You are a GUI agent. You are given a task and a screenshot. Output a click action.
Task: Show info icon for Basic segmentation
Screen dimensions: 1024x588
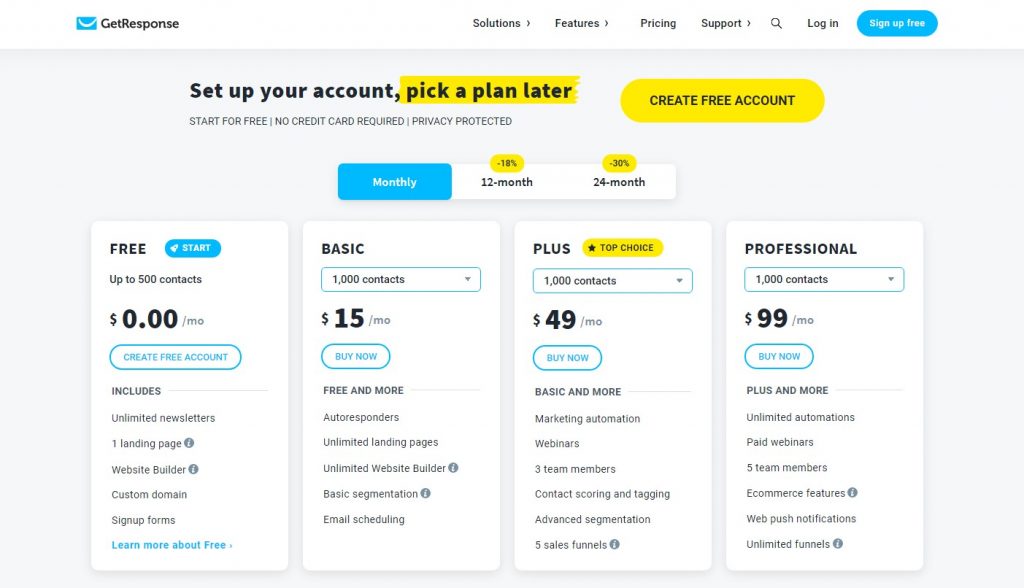tap(425, 493)
